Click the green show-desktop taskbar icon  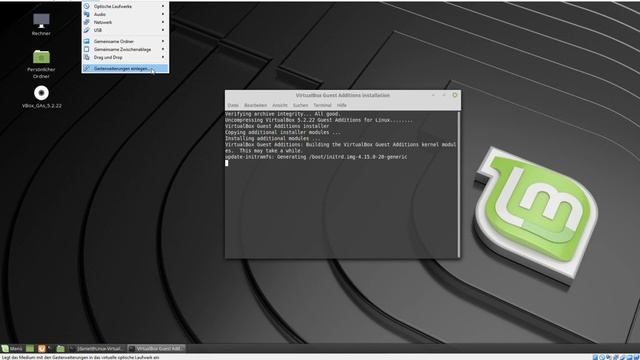pos(30,349)
